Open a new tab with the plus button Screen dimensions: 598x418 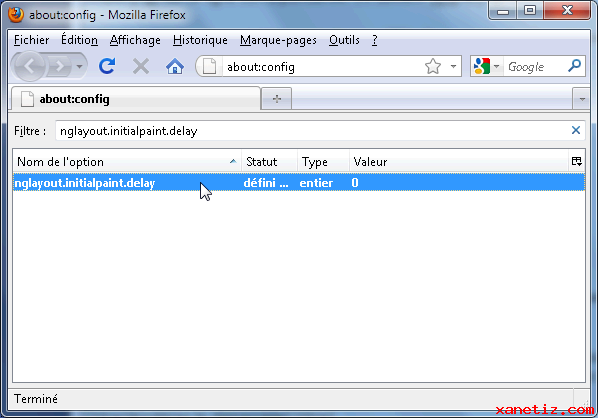tap(277, 99)
